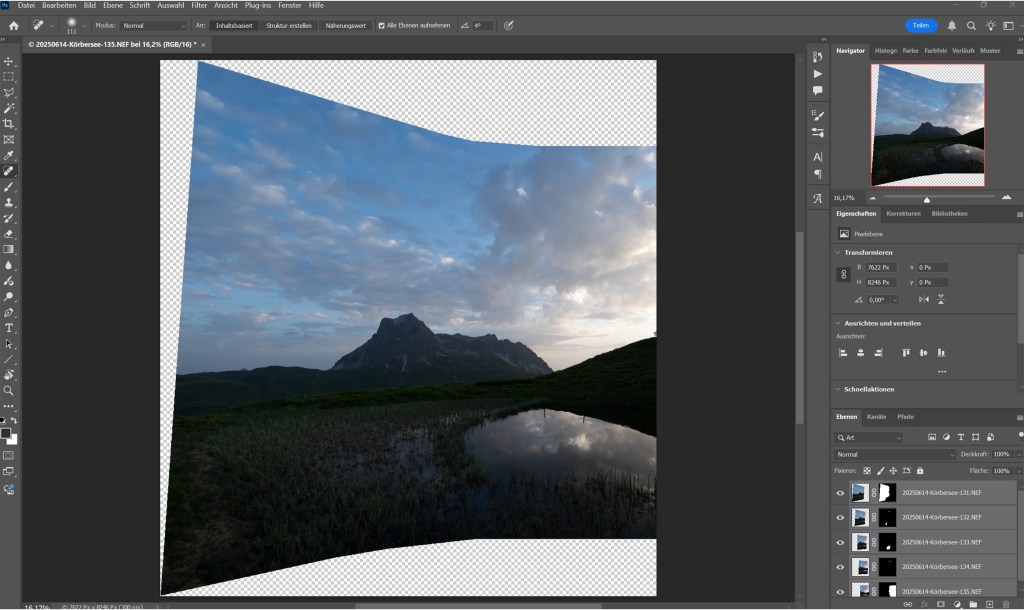Select the 'Struktur erstellen' option

click(x=292, y=26)
